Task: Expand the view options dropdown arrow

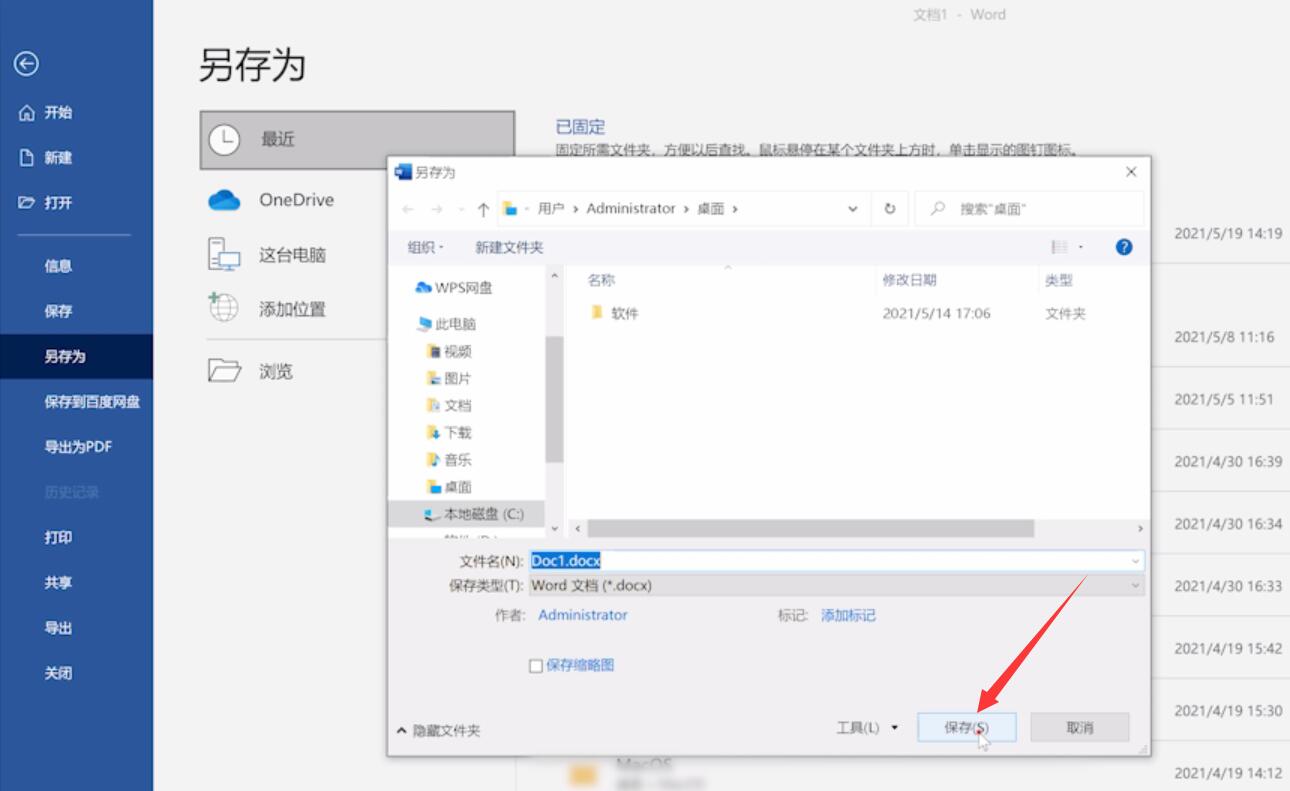Action: point(1082,247)
